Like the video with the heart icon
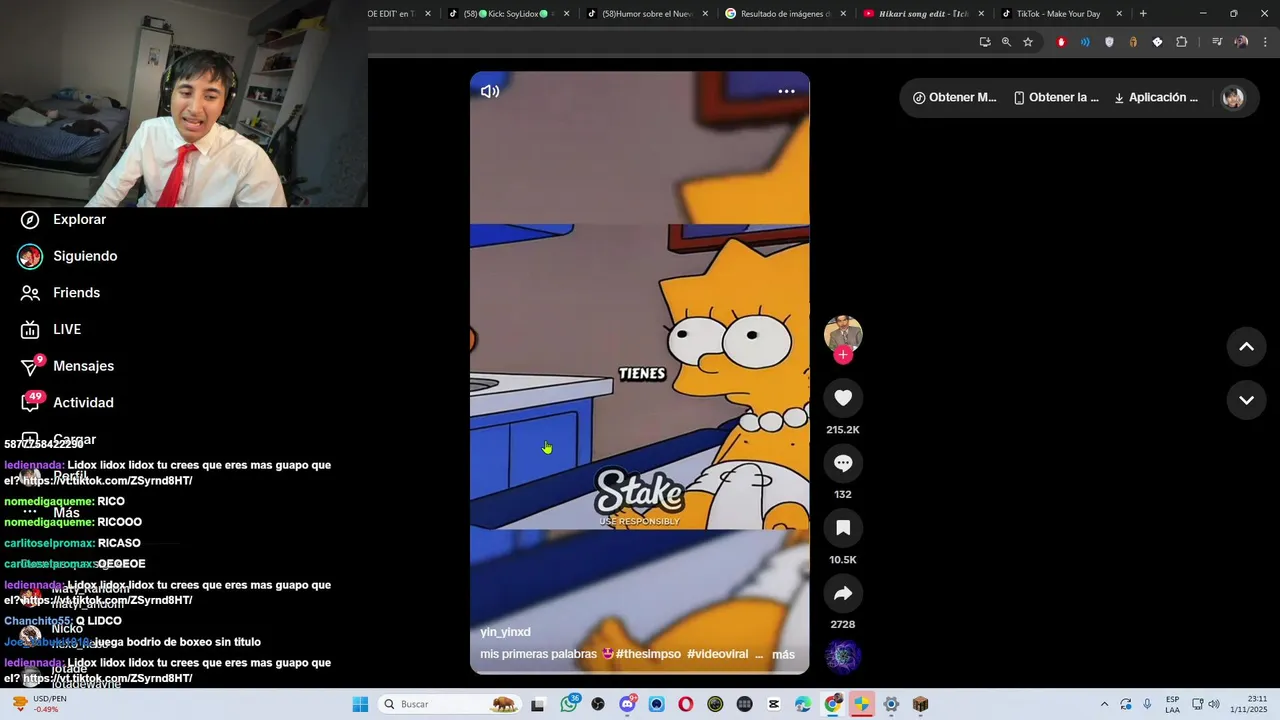1280x720 pixels. [x=843, y=398]
